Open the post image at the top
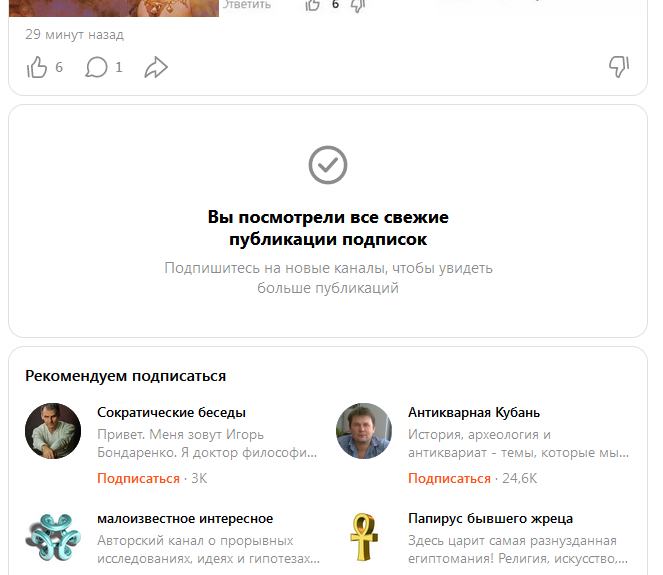The height and width of the screenshot is (575, 663). 114,8
